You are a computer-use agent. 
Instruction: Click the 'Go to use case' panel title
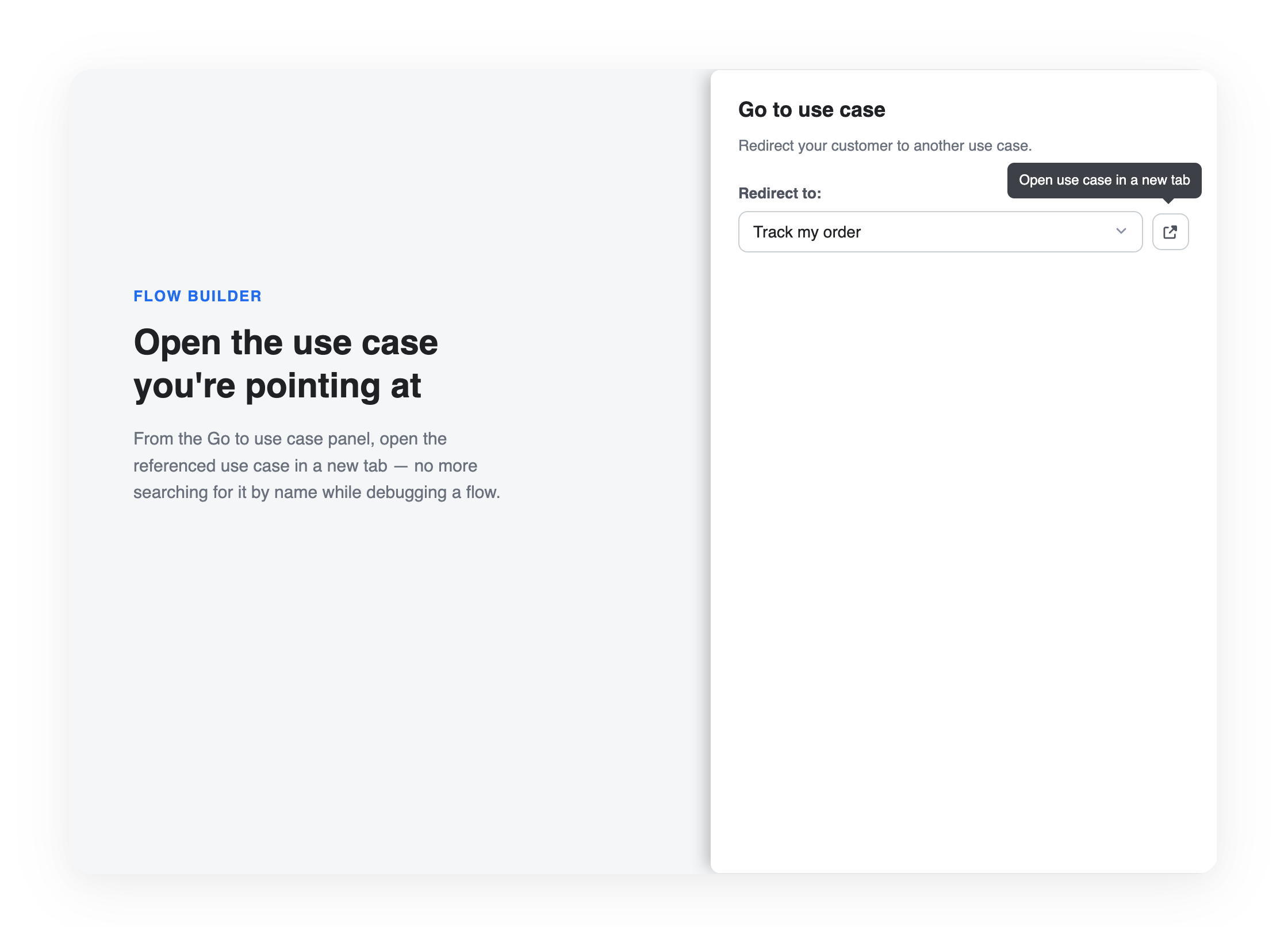[x=811, y=110]
